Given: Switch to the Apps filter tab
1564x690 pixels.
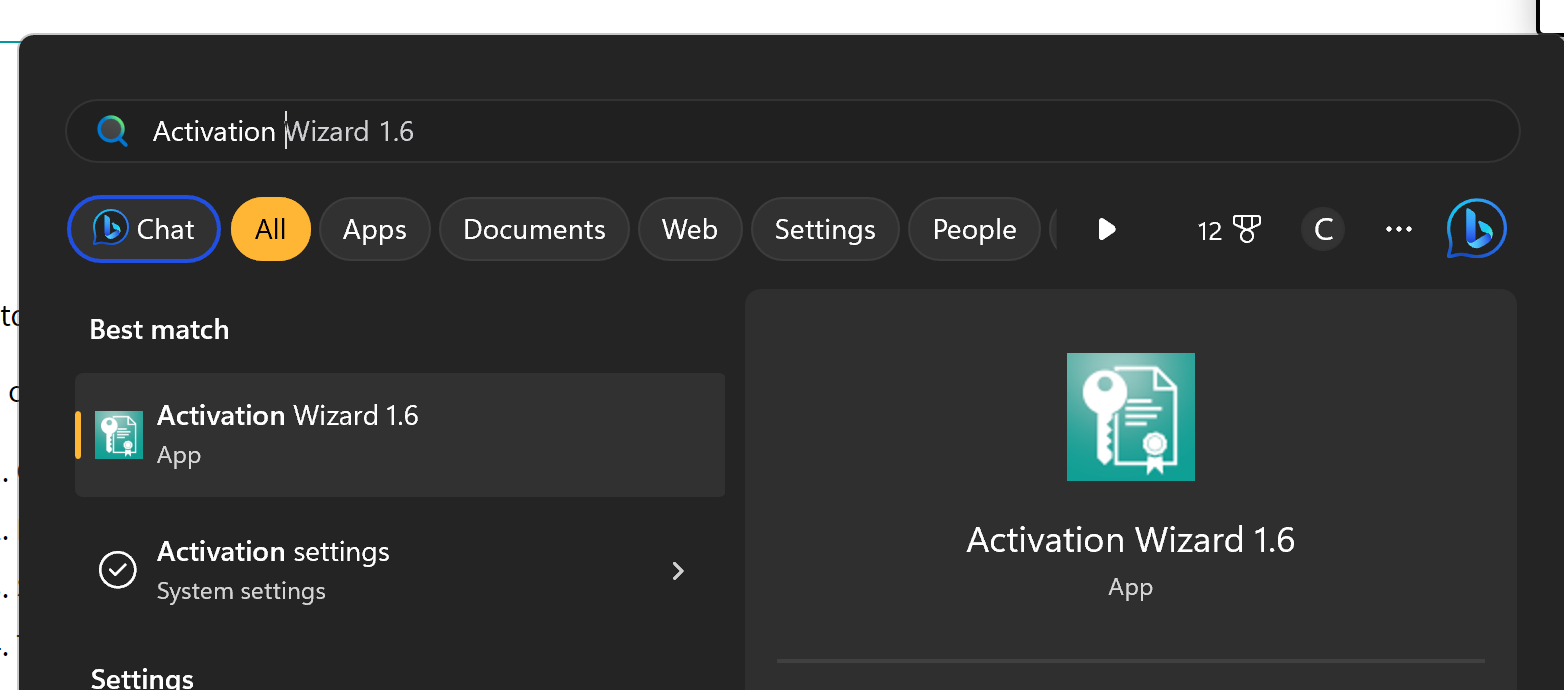Looking at the screenshot, I should point(375,229).
